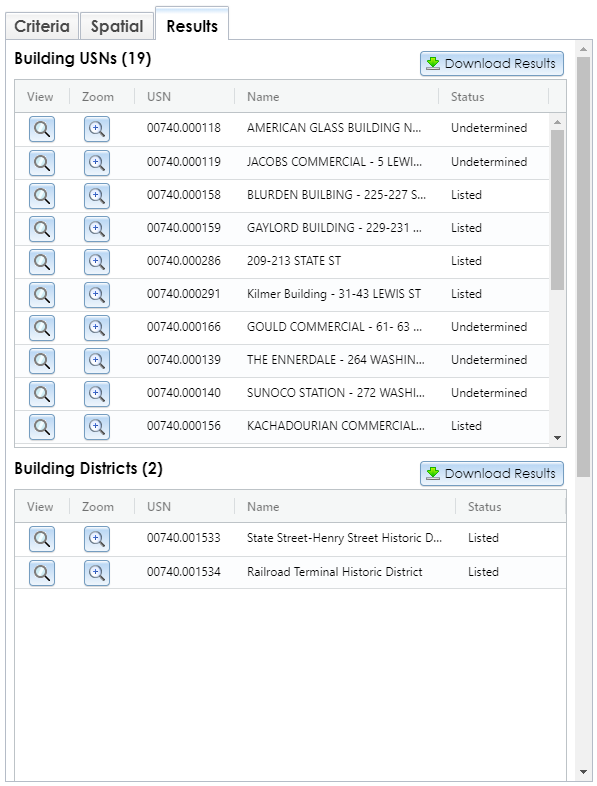Zoom to GAYLORD BUILDING location
597x786 pixels.
coord(97,229)
